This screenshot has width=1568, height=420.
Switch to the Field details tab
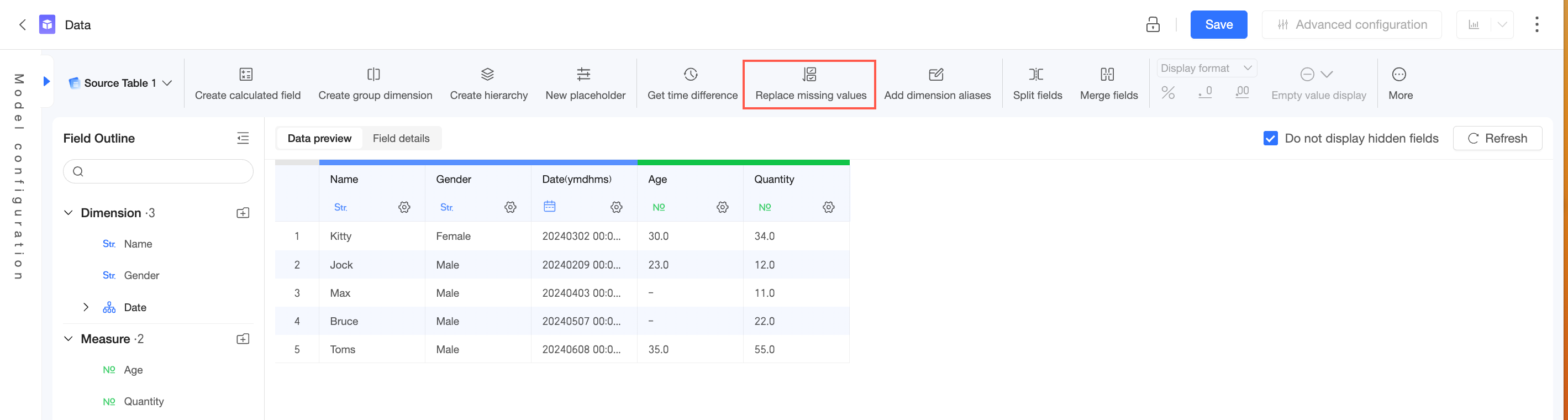coord(401,139)
